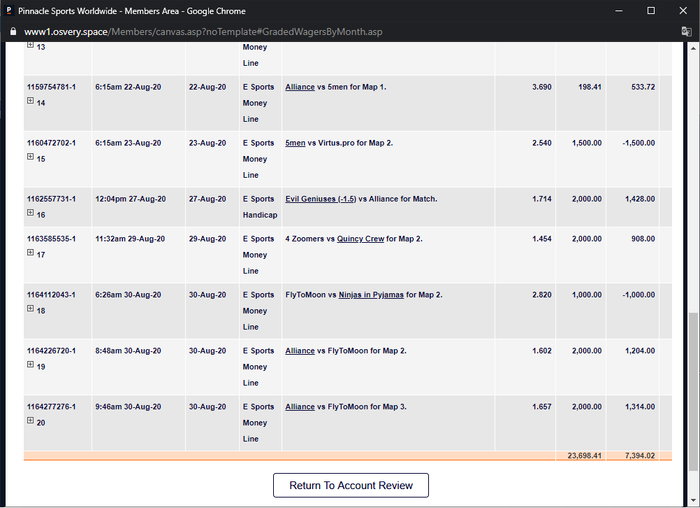
Task: Maximize the Chrome window
Action: (x=651, y=11)
